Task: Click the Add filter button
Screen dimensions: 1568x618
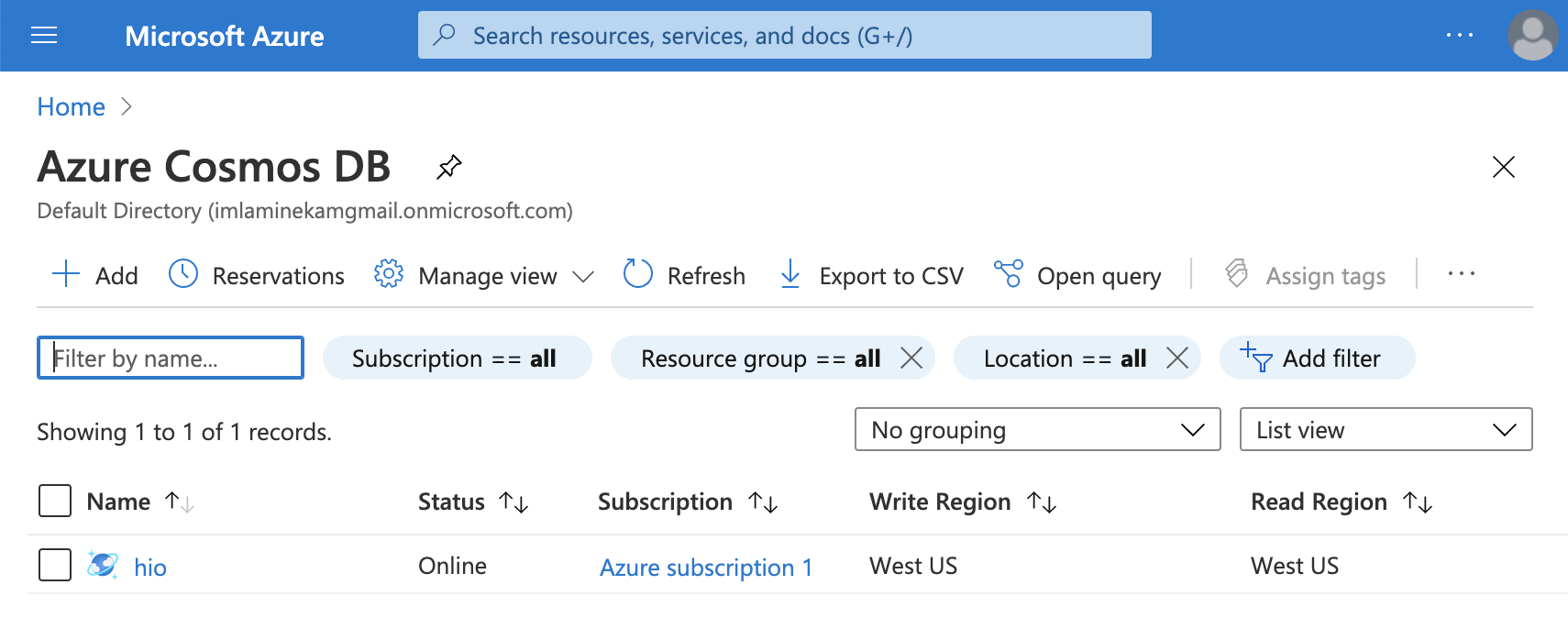Action: (x=1317, y=358)
